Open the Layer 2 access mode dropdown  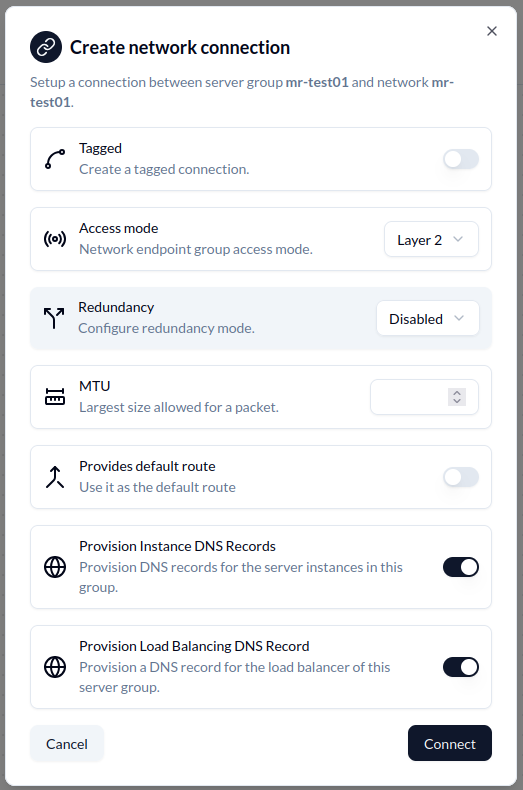click(x=431, y=239)
